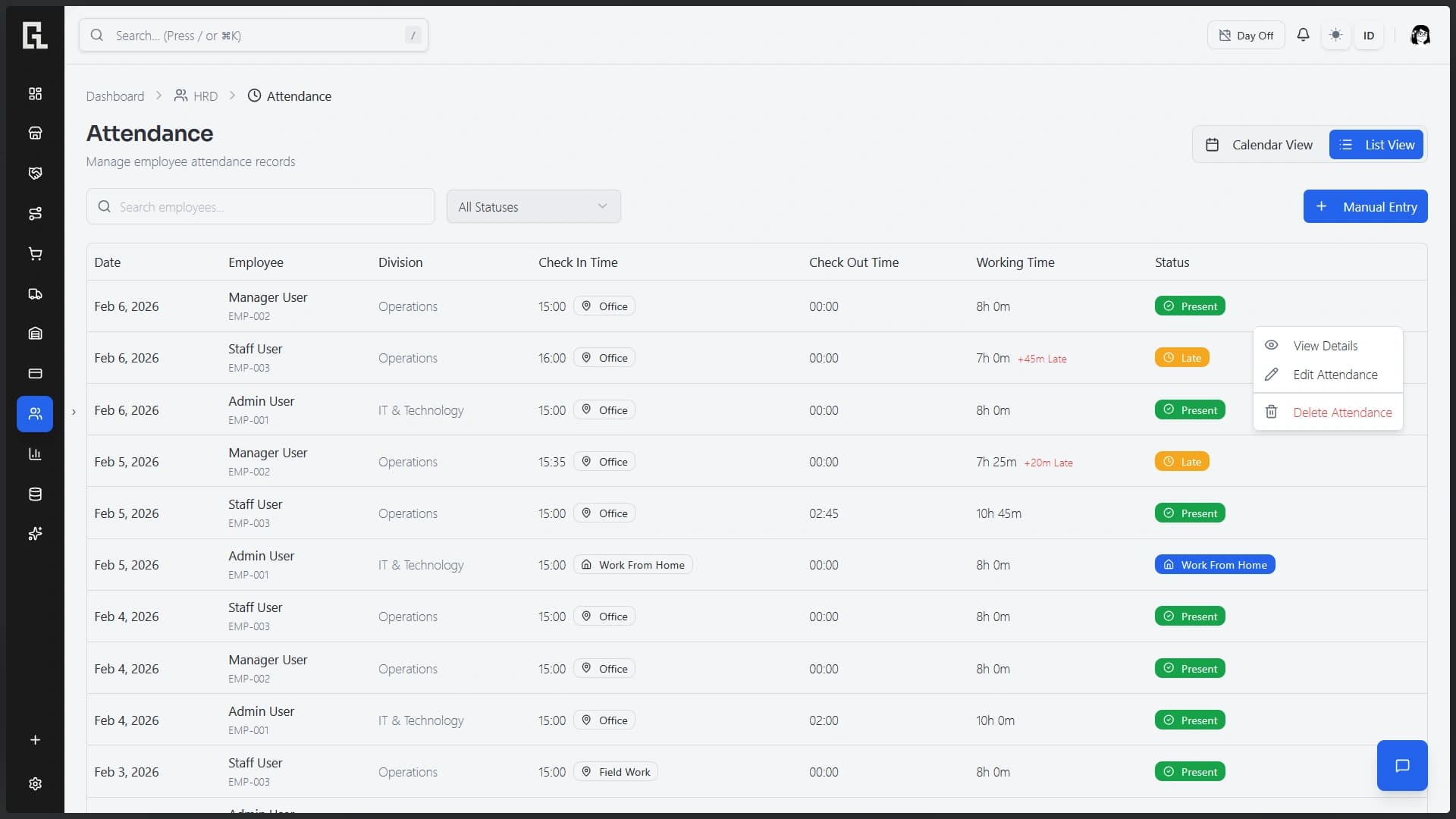Choose Delete Attendance from context menu

click(1328, 413)
